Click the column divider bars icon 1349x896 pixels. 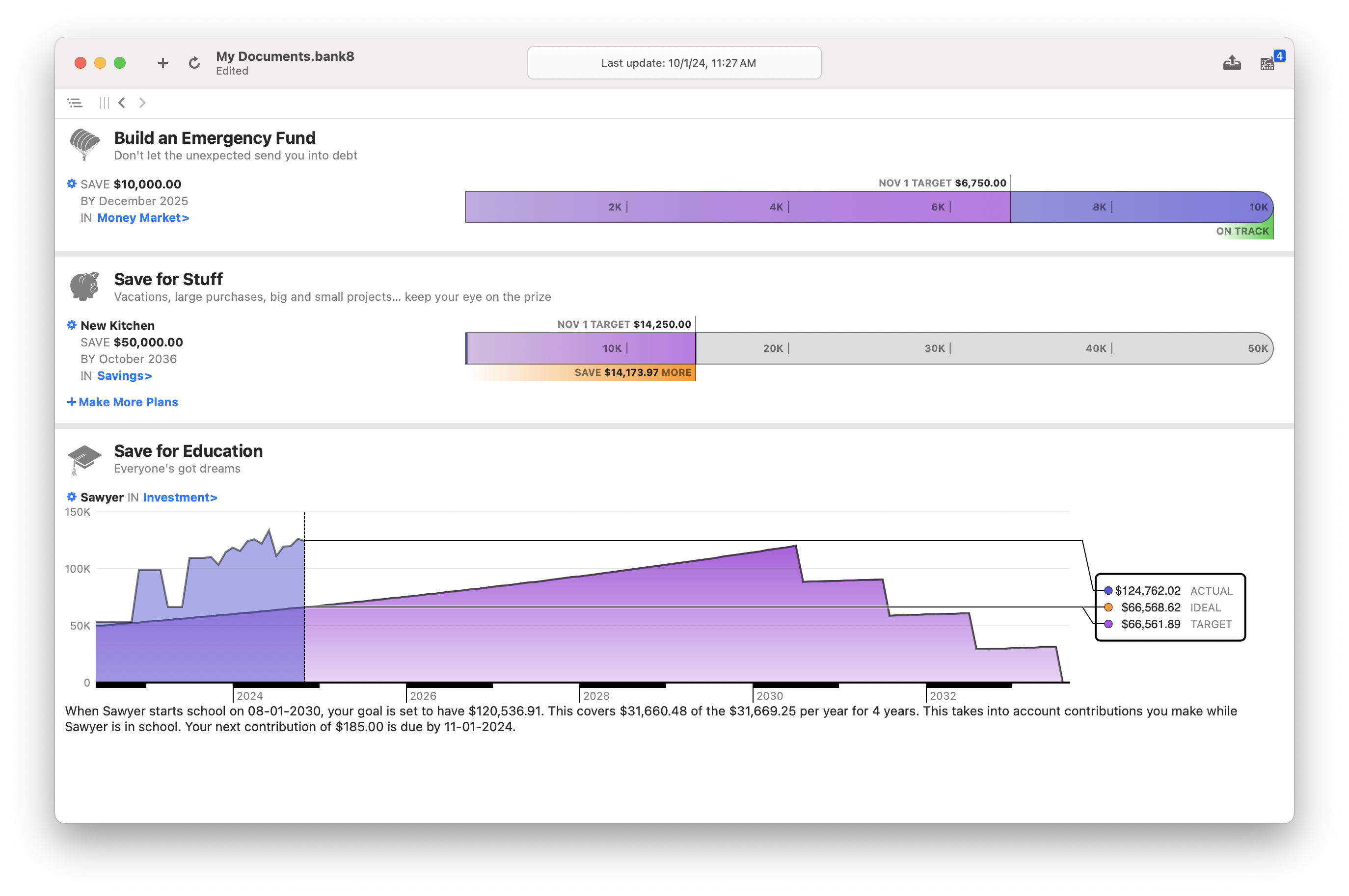[104, 103]
